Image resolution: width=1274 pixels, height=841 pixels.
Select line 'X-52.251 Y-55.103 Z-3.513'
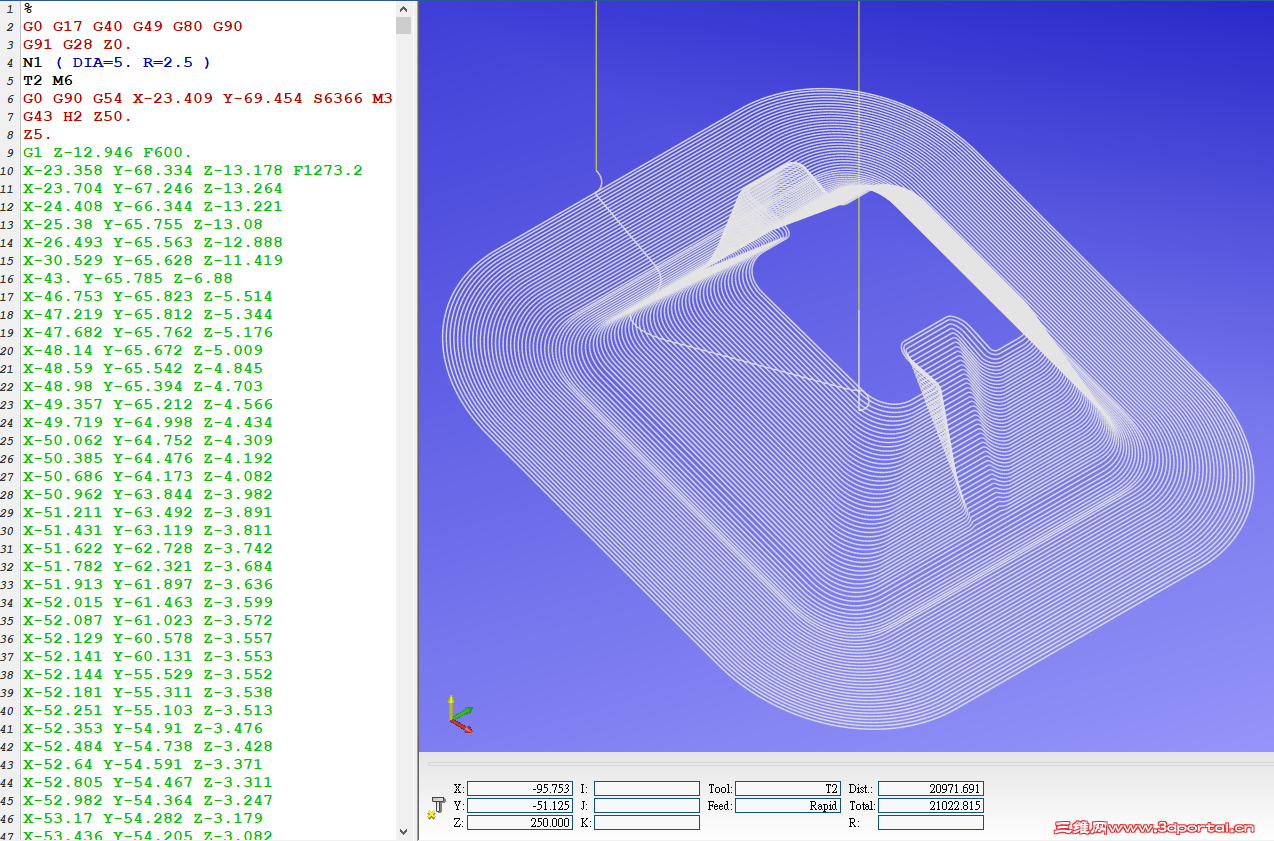[147, 710]
